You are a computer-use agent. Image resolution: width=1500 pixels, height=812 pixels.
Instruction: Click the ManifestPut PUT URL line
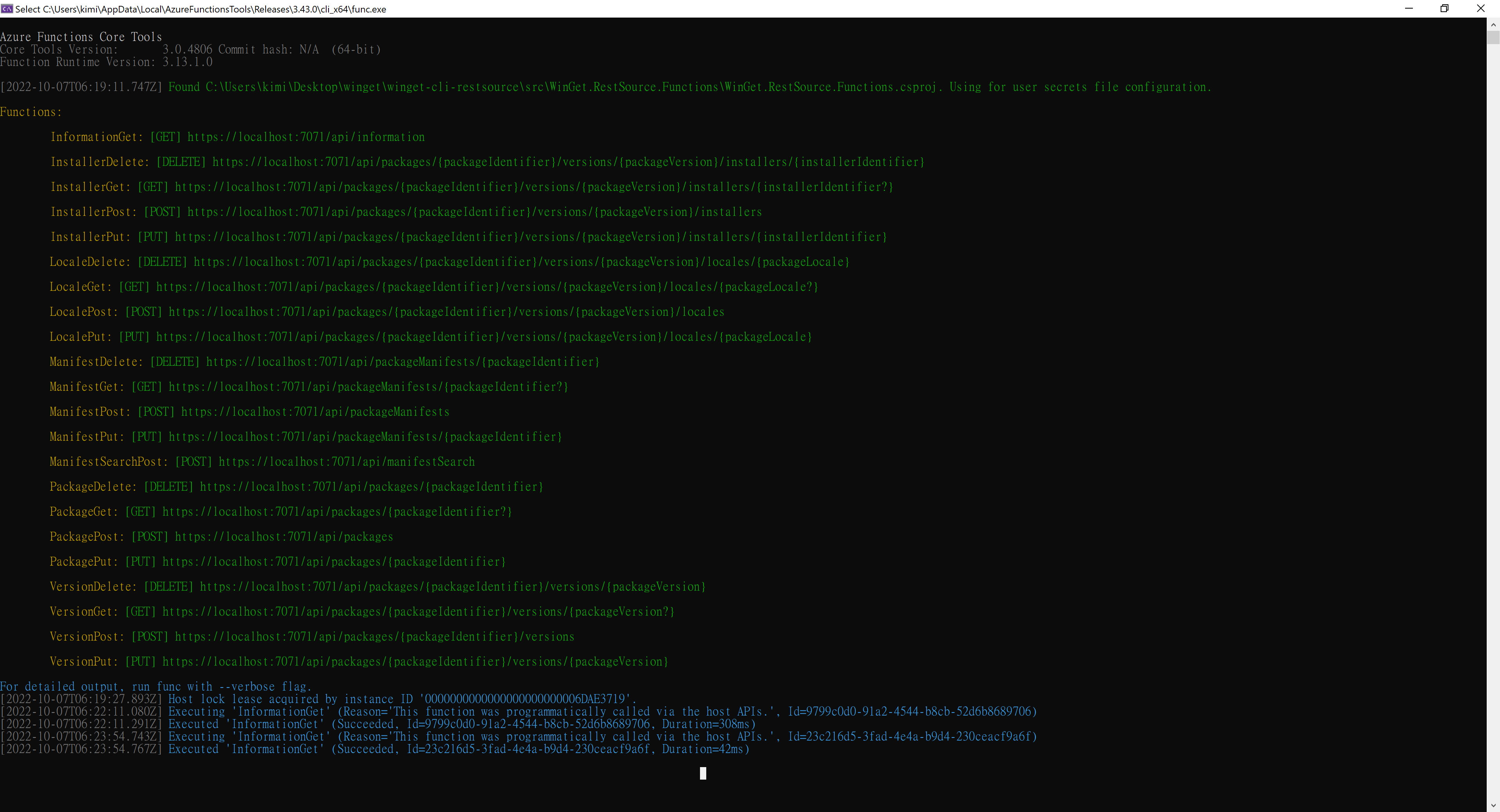pyautogui.click(x=306, y=436)
